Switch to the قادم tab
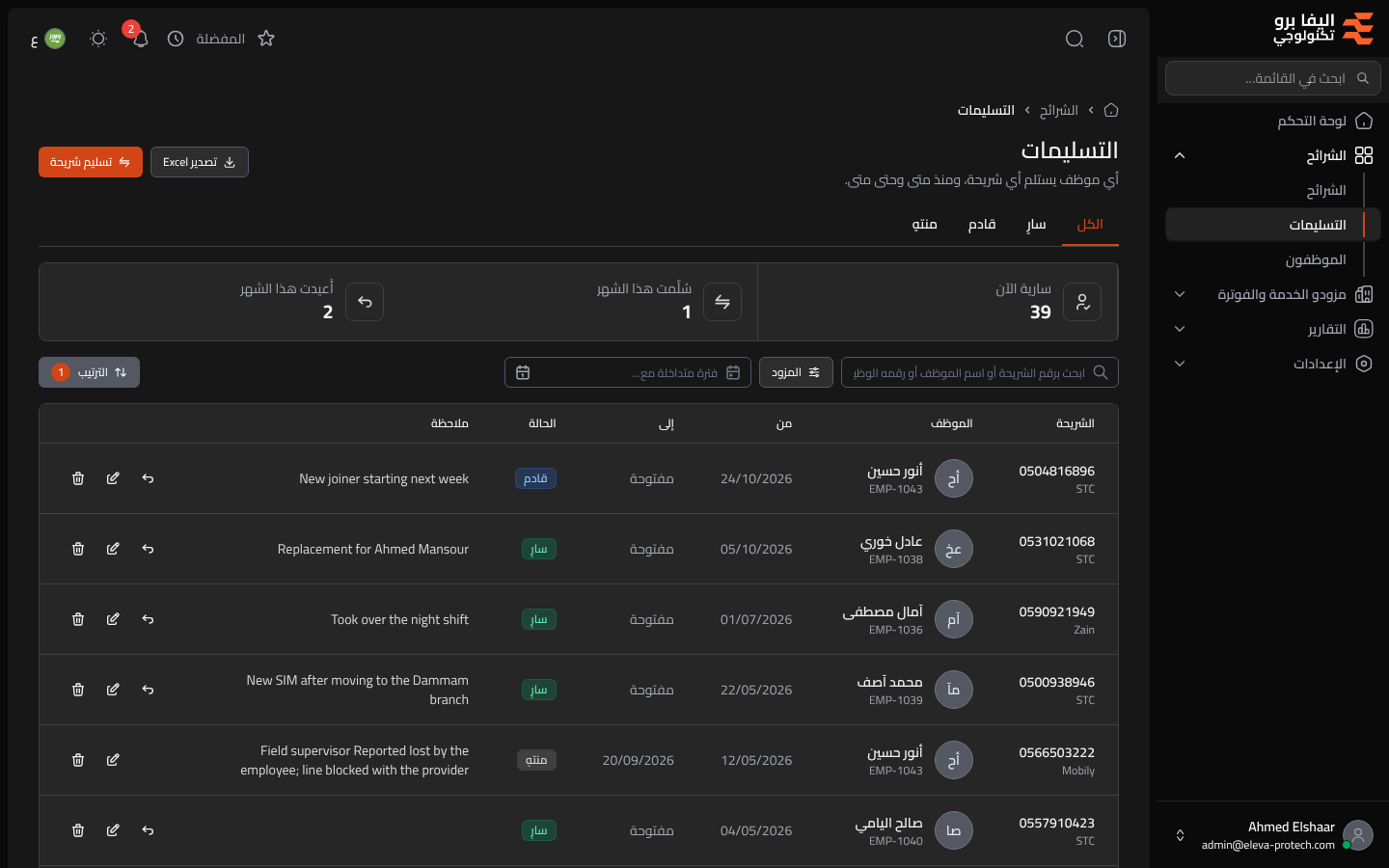 982,225
